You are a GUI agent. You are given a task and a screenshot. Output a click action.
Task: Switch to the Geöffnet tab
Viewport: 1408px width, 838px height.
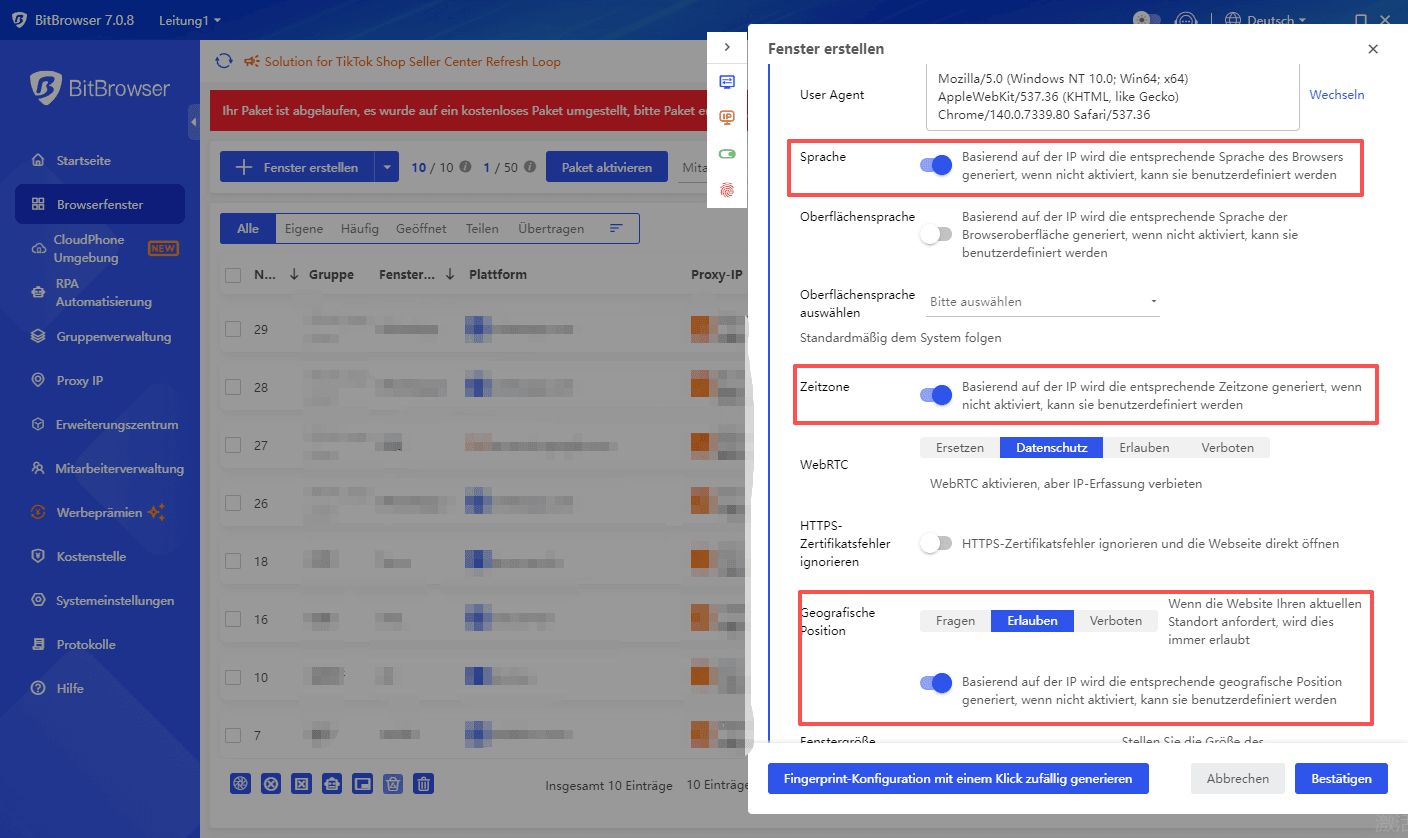[421, 228]
